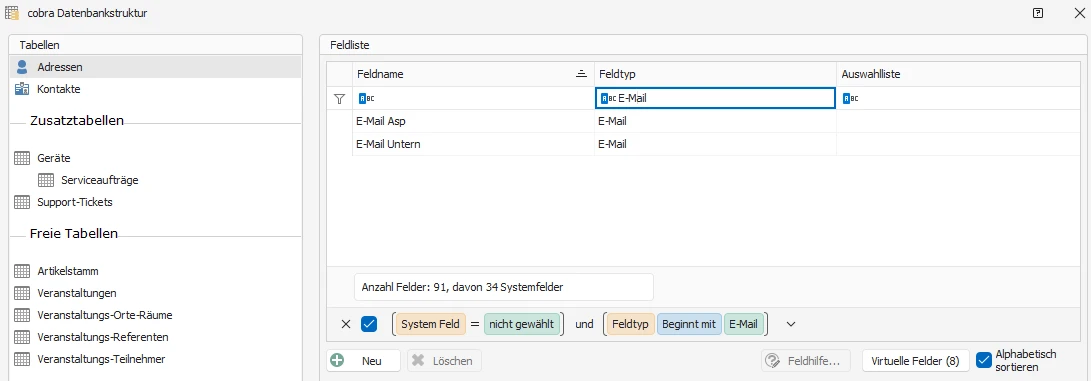1091x381 pixels.
Task: Click the Feldname sort indicator arrow
Action: (x=582, y=74)
